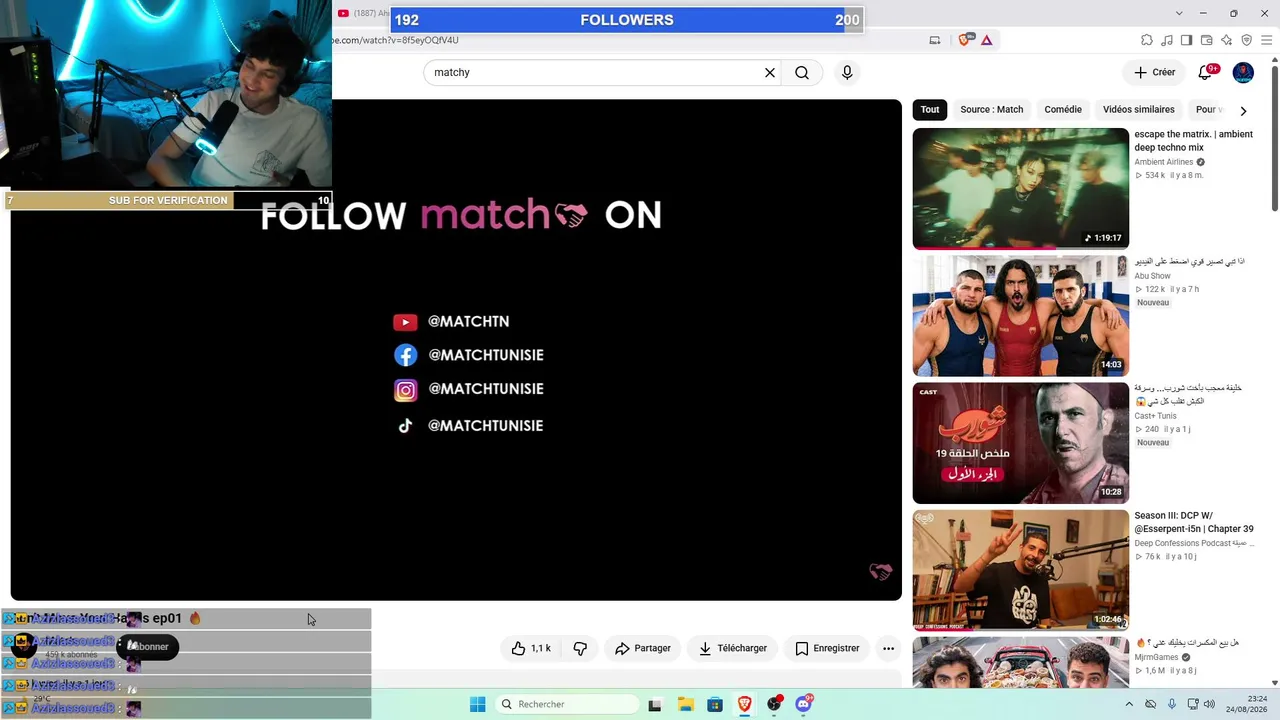
Task: Dislike the video with thumbs down
Action: click(x=580, y=648)
